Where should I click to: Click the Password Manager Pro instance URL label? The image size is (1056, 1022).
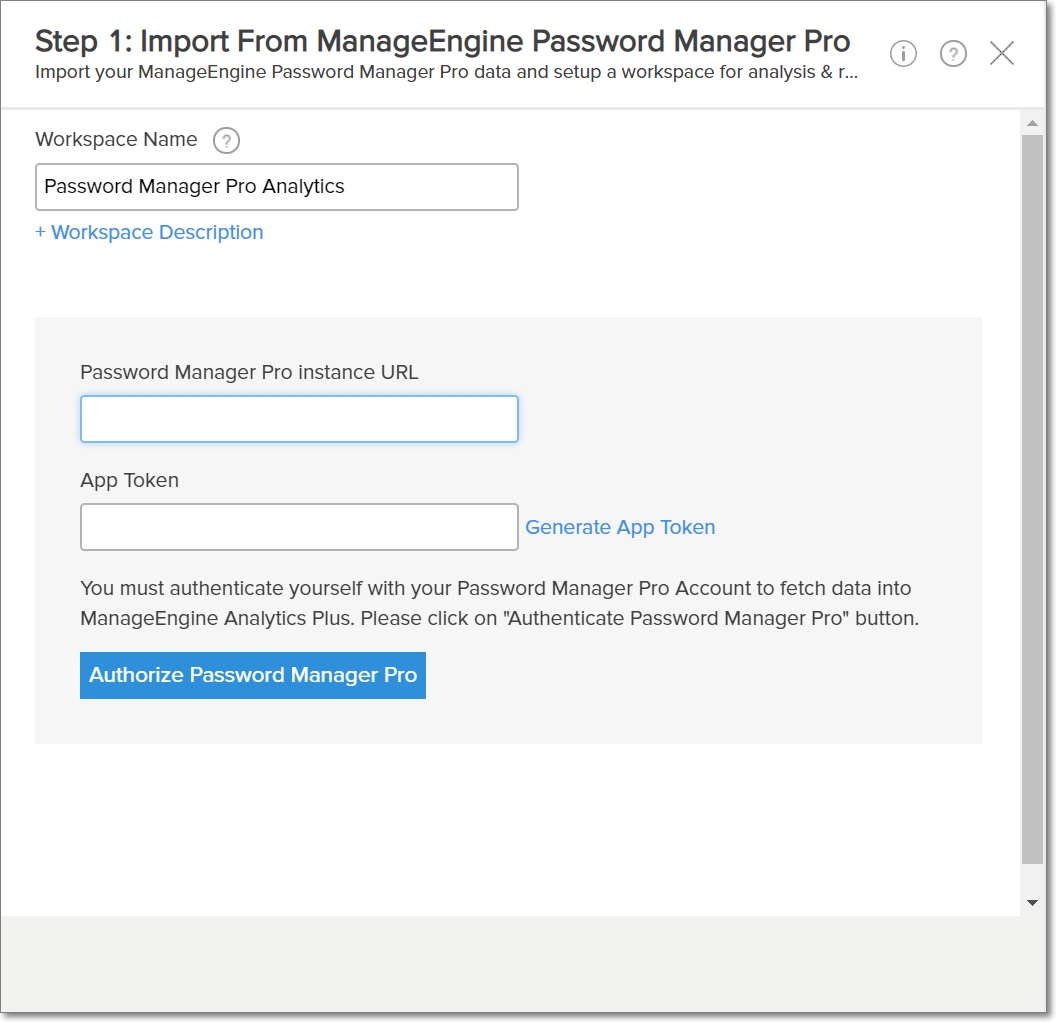coord(249,372)
